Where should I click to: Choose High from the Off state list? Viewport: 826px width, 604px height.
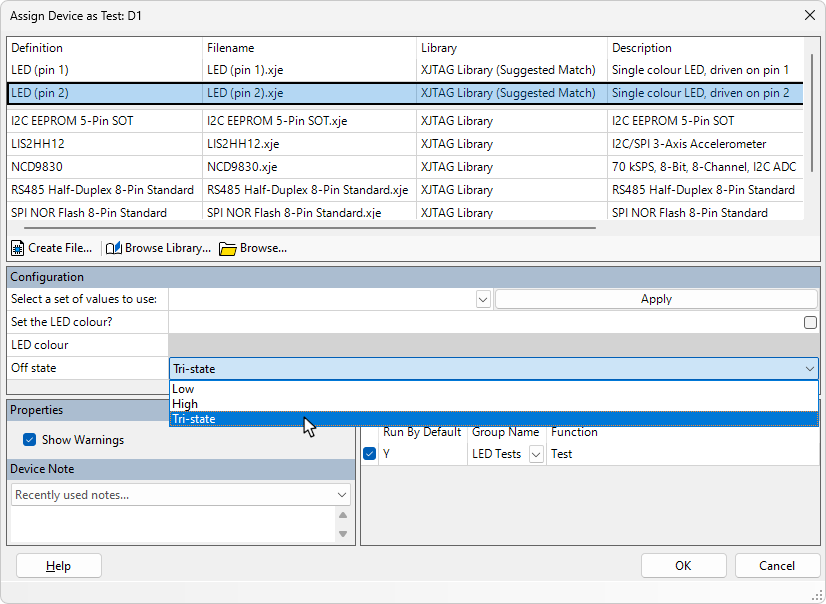tap(185, 404)
